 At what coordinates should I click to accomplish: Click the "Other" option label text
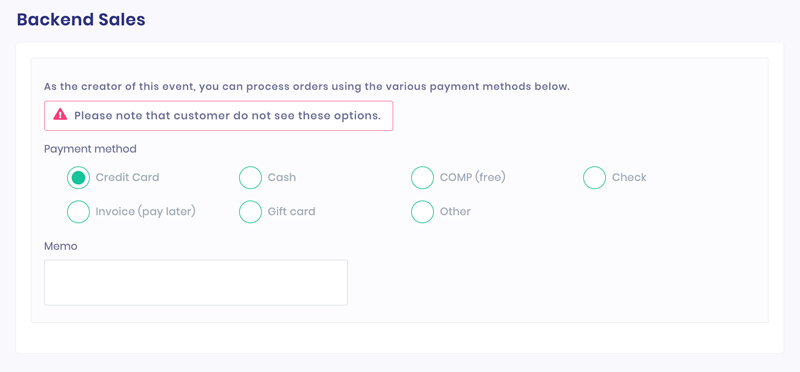coord(455,211)
